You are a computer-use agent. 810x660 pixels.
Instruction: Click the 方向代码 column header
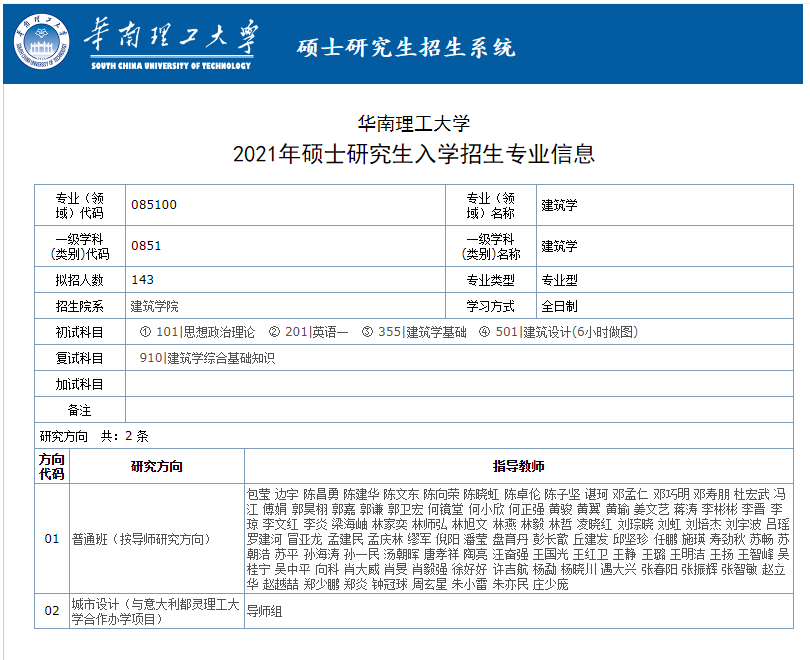click(x=52, y=466)
